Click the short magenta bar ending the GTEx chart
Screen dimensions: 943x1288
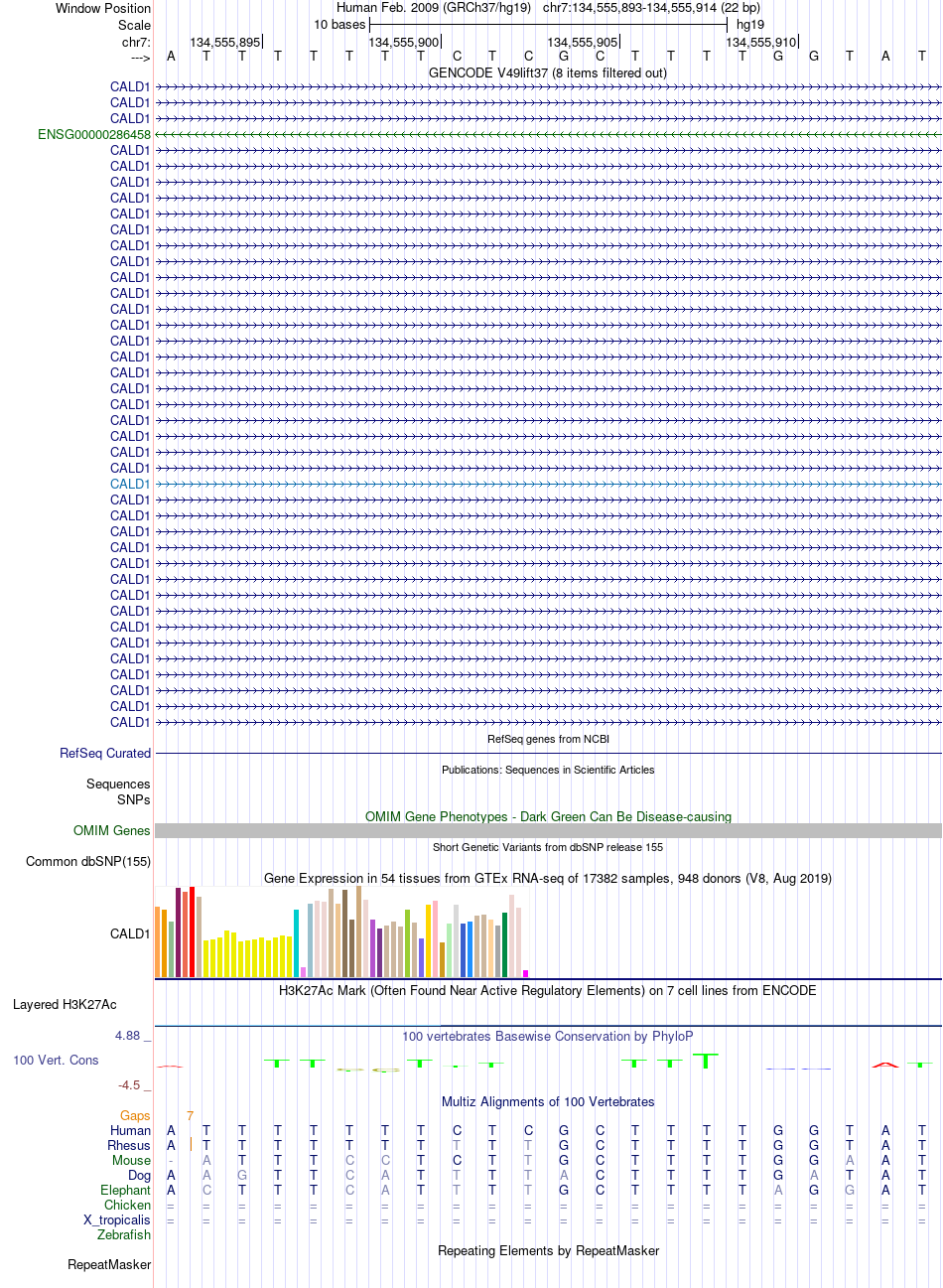click(x=525, y=973)
